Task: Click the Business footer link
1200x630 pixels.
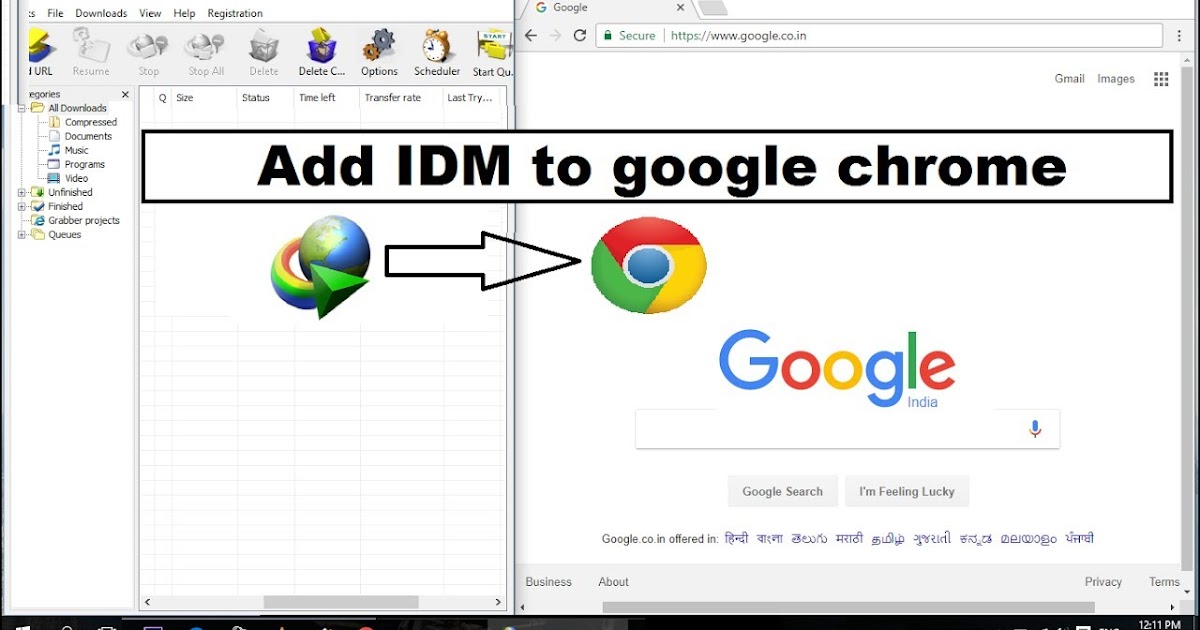Action: 549,582
